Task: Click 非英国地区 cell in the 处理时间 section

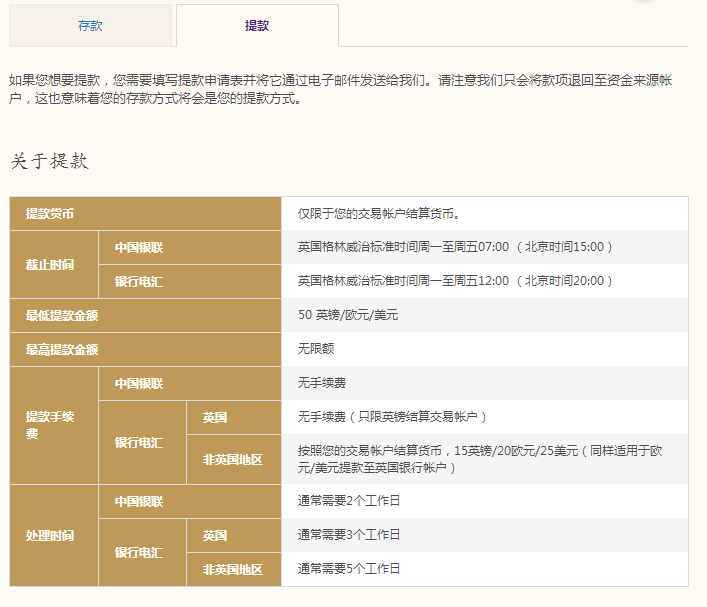Action: pyautogui.click(x=233, y=569)
